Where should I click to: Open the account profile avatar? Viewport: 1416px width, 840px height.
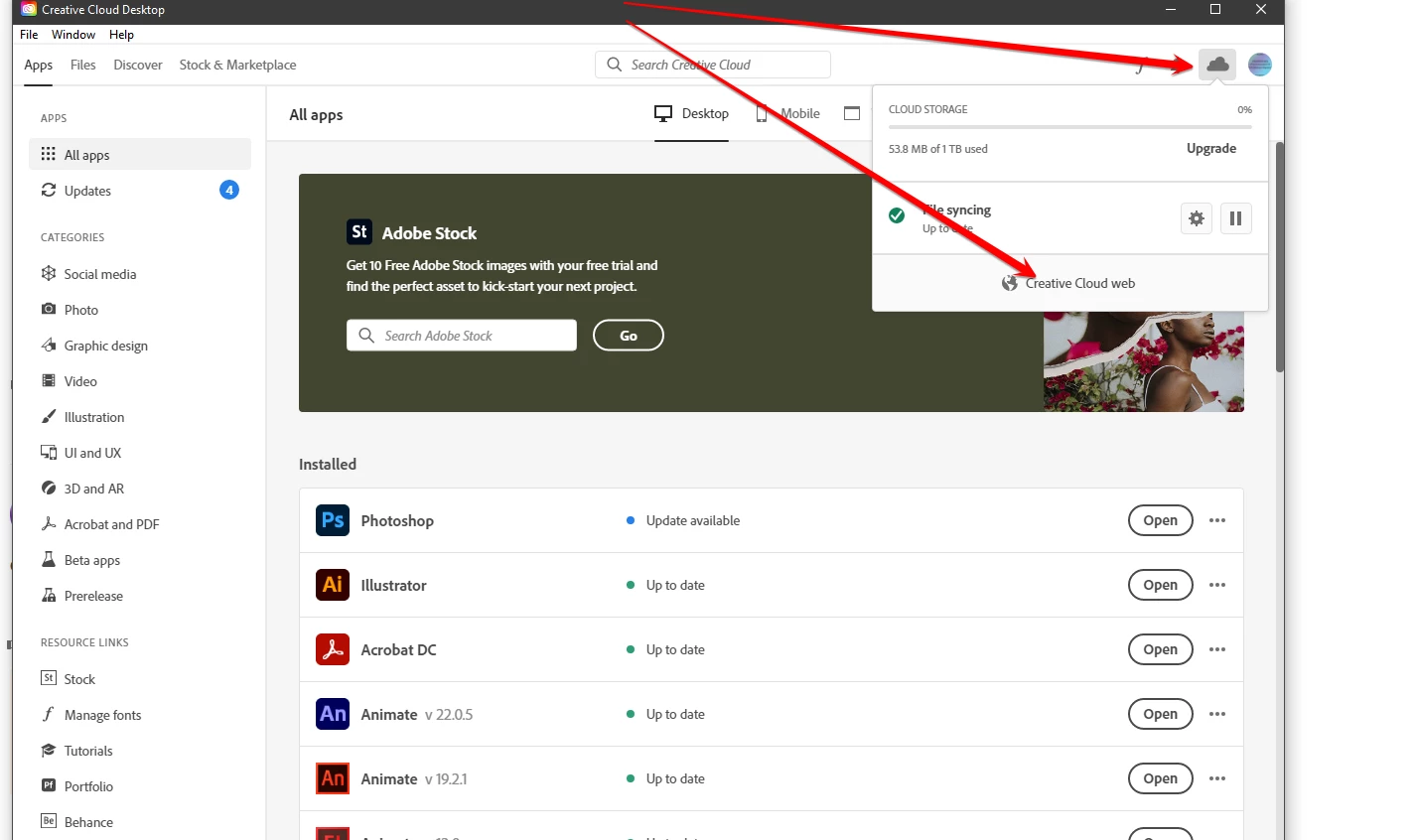coord(1260,65)
